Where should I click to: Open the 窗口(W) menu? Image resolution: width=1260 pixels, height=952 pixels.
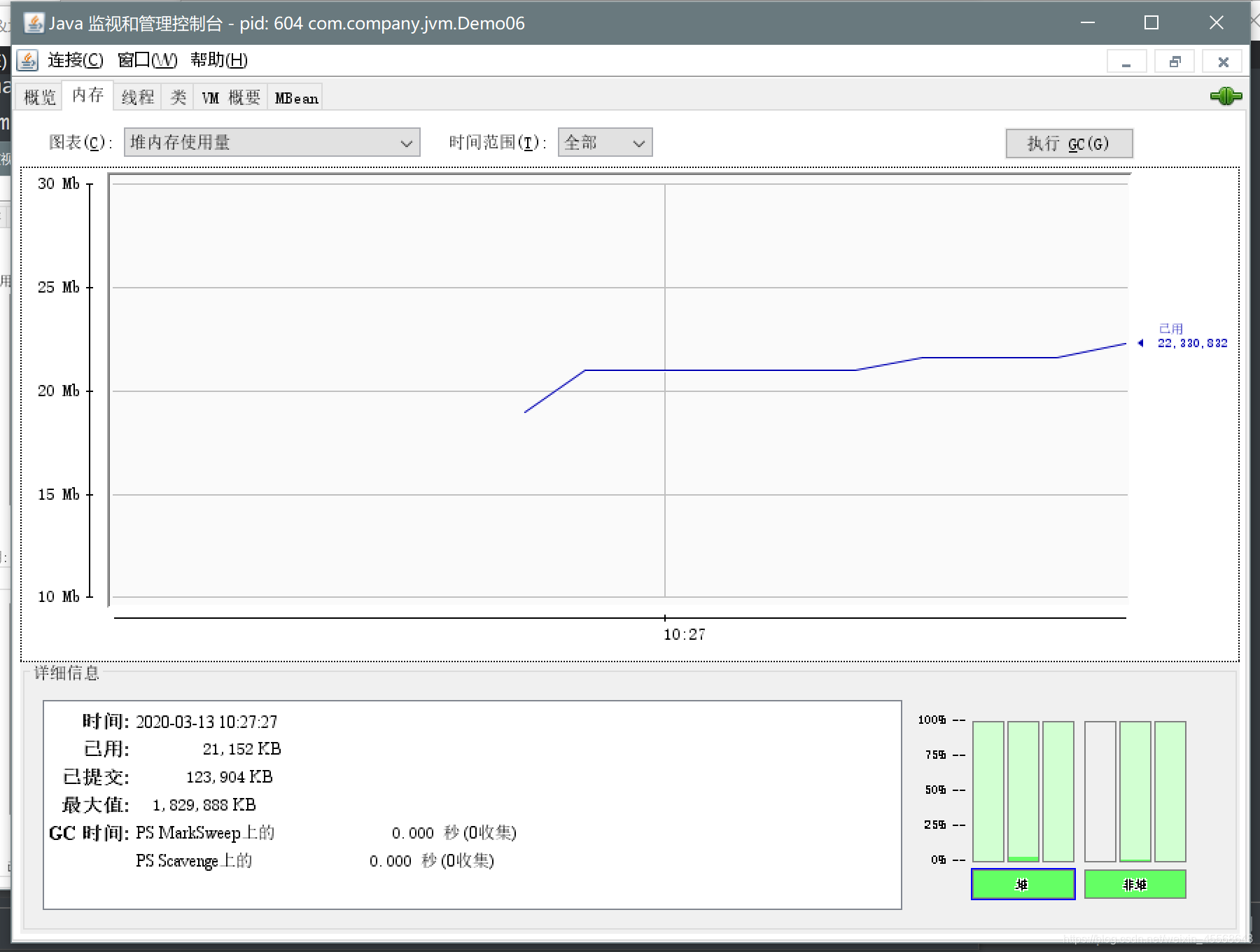click(147, 60)
